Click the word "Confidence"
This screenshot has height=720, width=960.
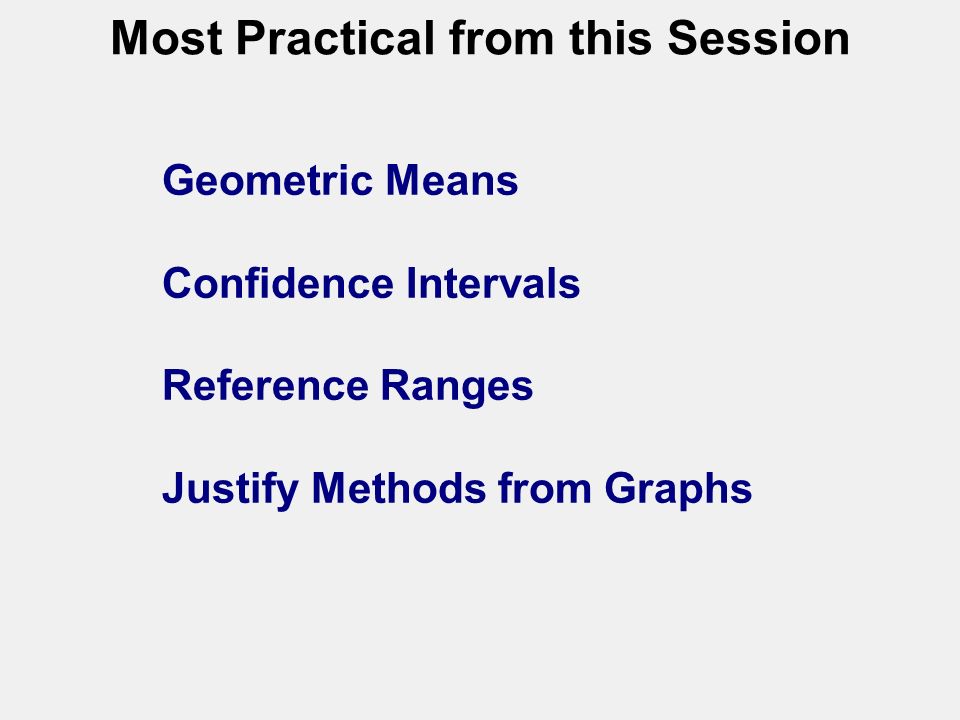click(277, 283)
